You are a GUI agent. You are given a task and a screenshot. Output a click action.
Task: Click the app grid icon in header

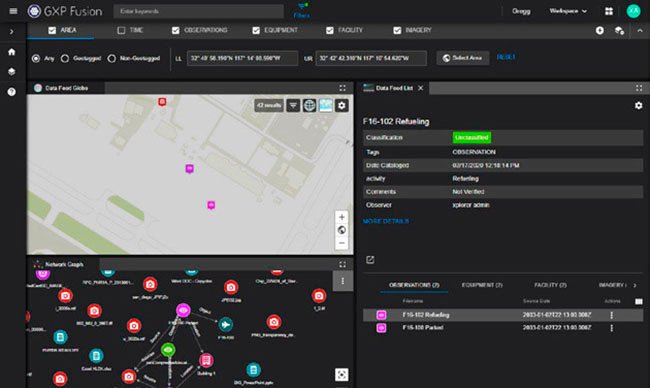click(609, 11)
